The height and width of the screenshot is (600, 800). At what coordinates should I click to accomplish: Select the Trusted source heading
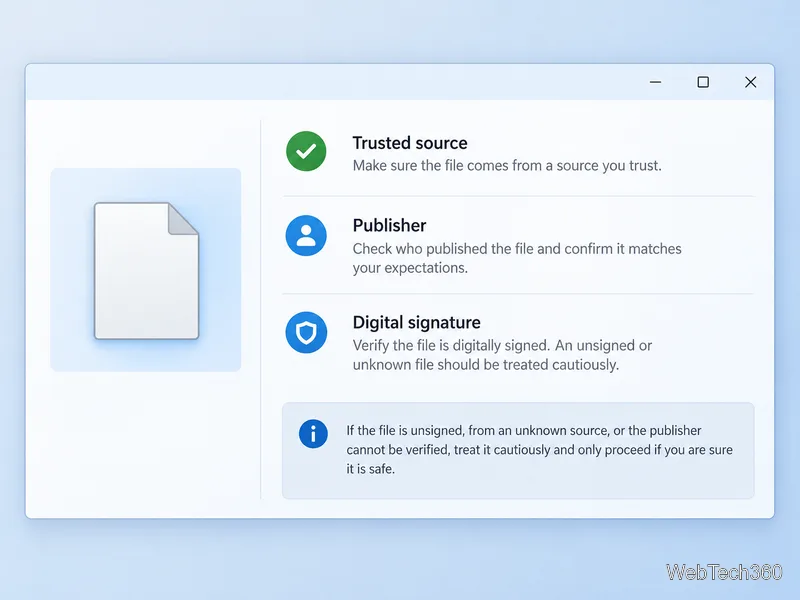tap(410, 143)
